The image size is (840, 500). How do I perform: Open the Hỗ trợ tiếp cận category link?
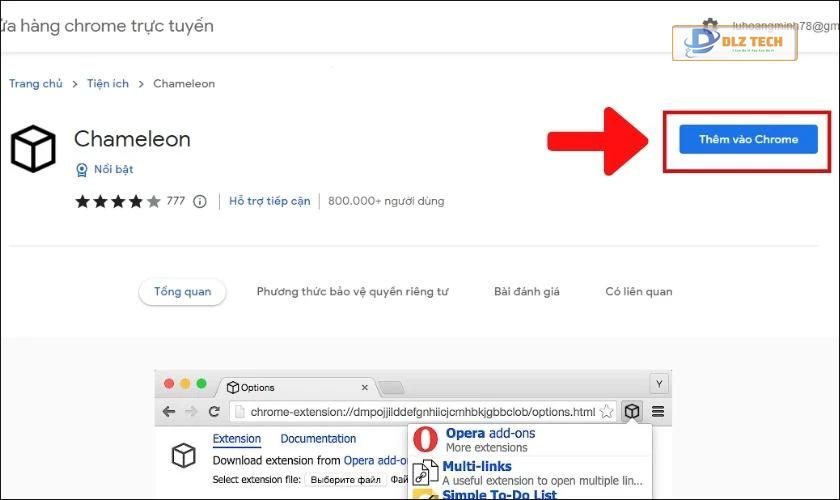tap(269, 201)
